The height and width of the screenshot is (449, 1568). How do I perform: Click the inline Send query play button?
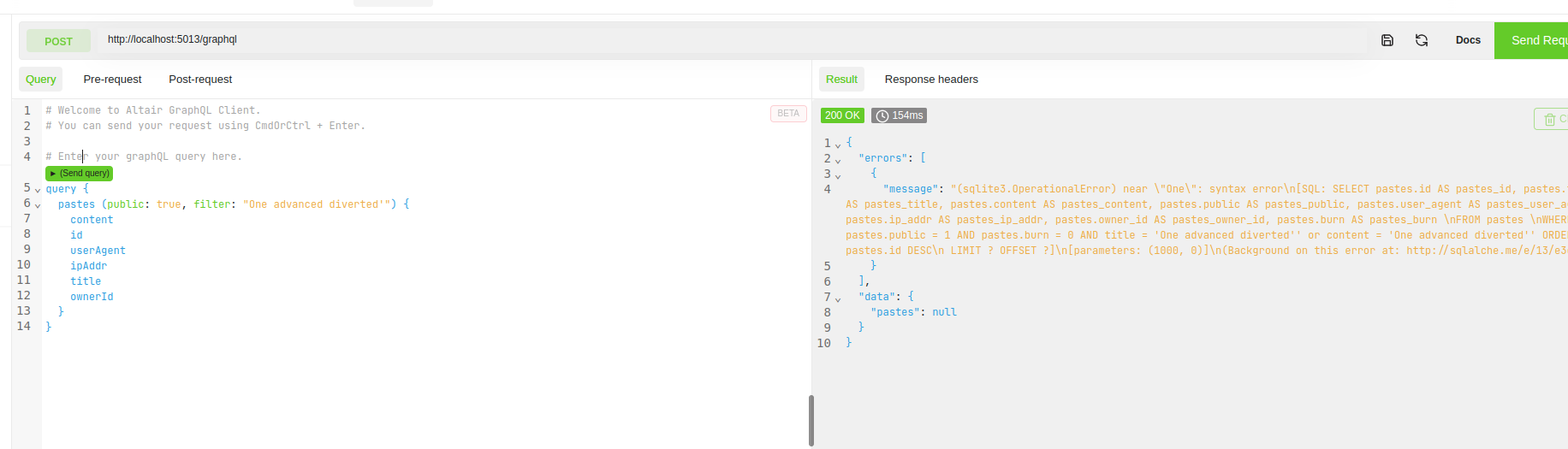point(80,174)
